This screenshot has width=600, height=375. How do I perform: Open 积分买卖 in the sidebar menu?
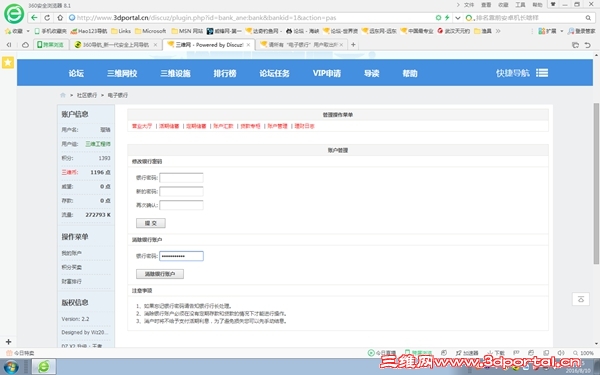[72, 267]
